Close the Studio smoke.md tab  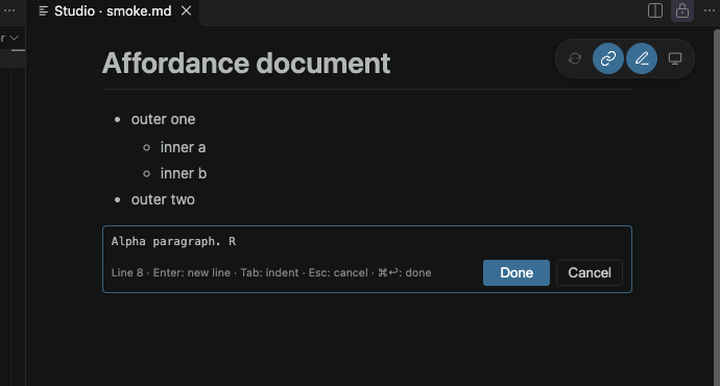[x=186, y=11]
